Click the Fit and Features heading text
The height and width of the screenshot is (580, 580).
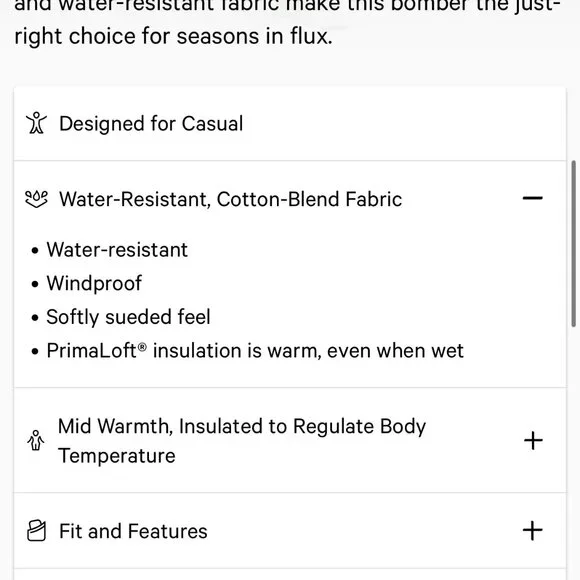(133, 531)
